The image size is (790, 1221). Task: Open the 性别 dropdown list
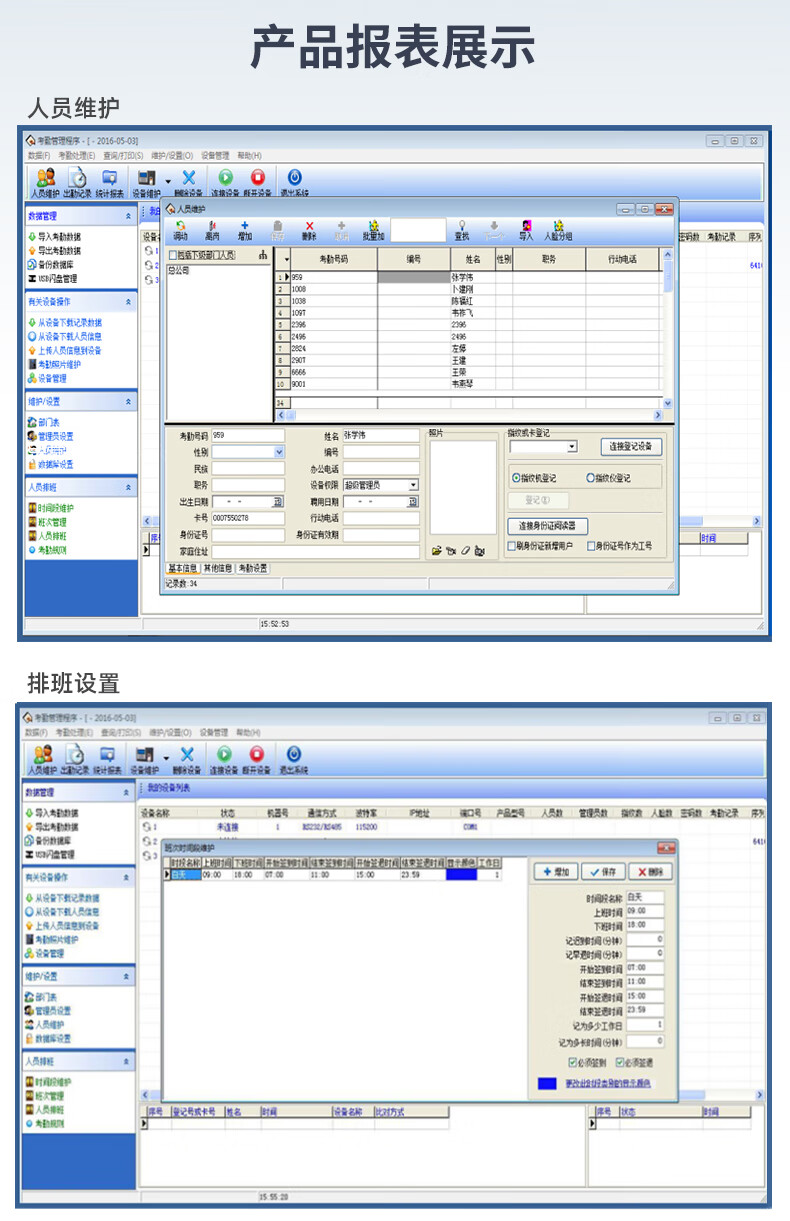coord(279,452)
